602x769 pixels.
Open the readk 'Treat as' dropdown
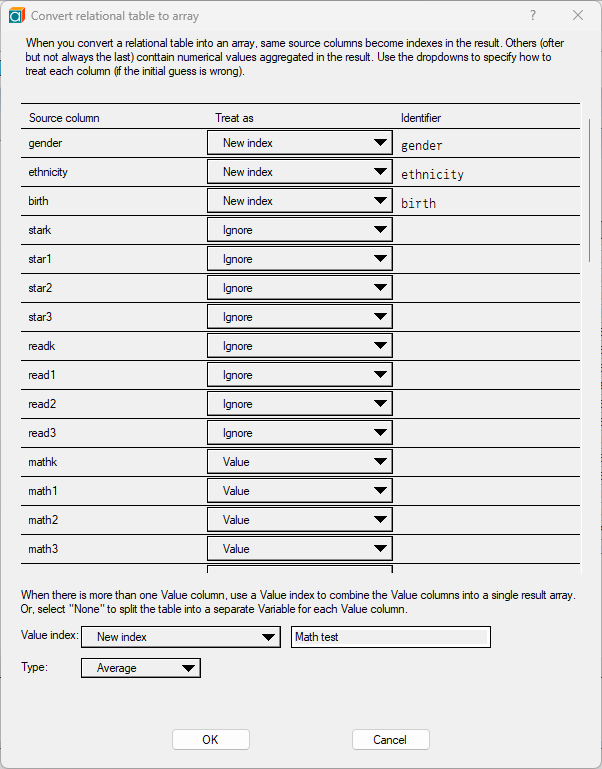pos(300,345)
